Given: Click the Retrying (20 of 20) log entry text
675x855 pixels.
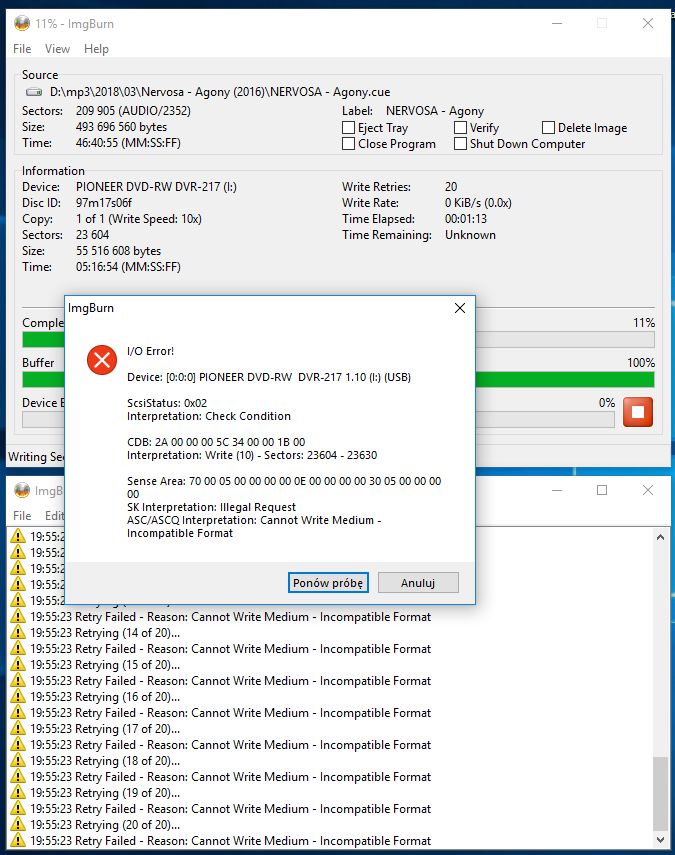Looking at the screenshot, I should tap(105, 824).
